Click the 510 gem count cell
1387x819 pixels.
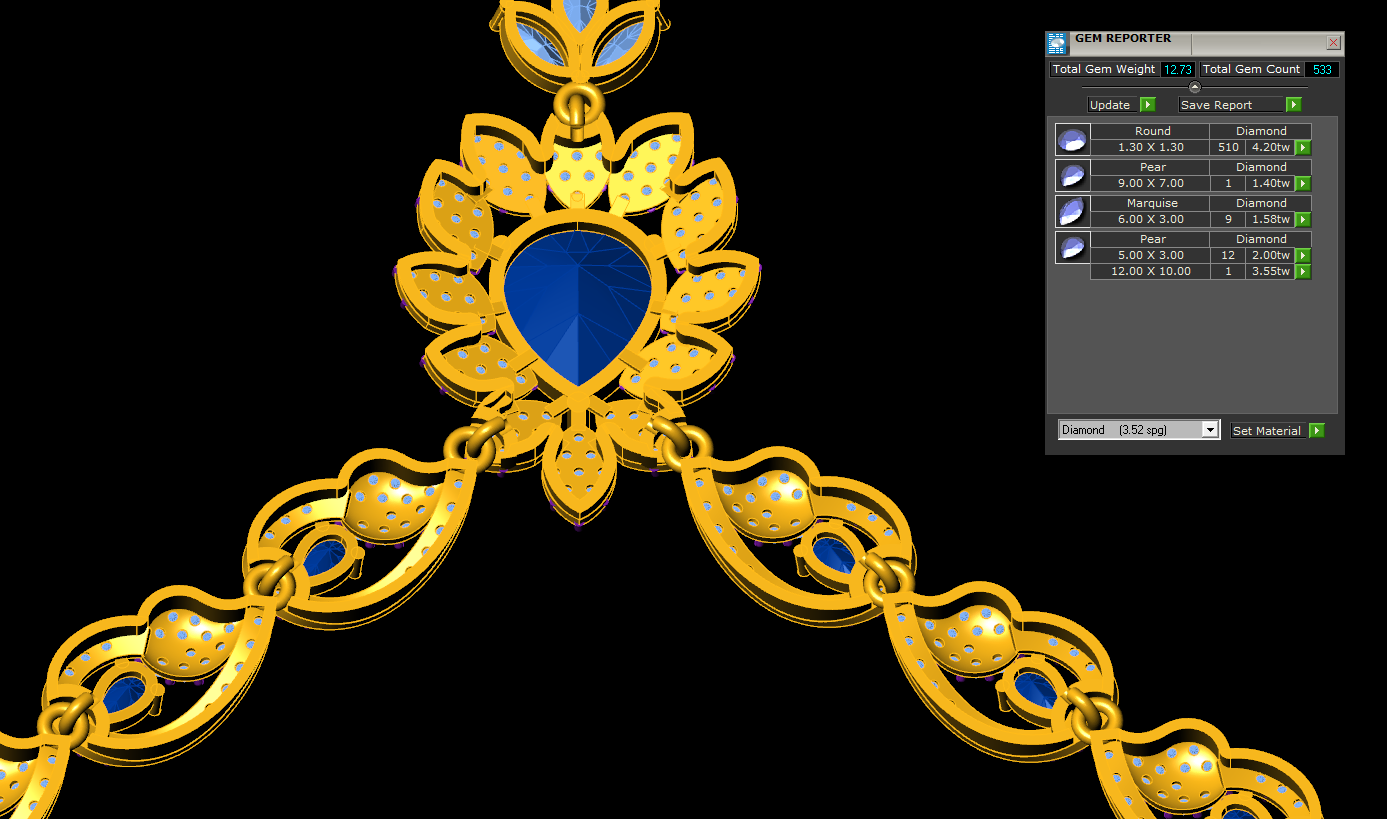pos(1228,148)
